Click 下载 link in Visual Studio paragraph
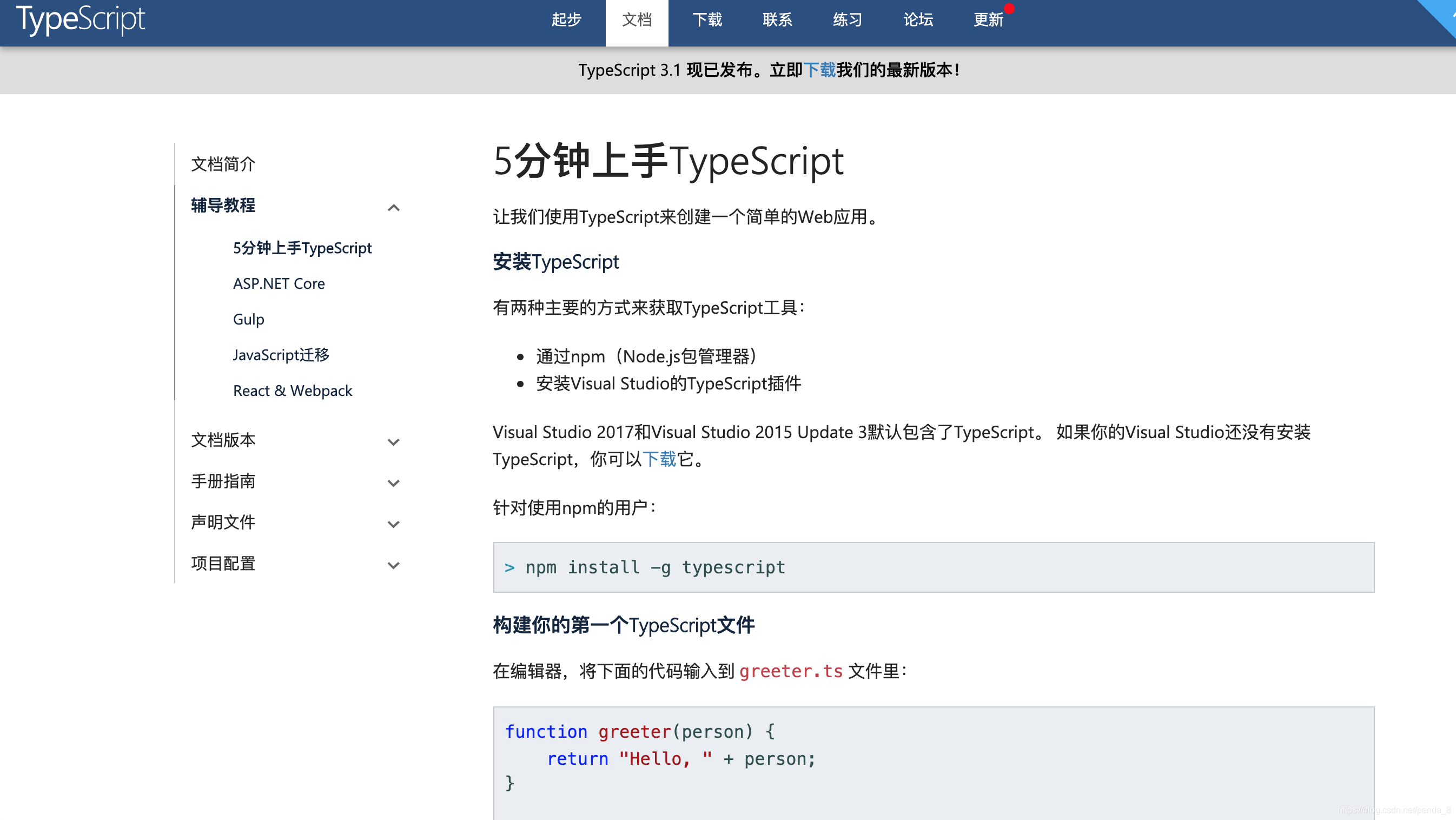This screenshot has height=820, width=1456. pos(659,459)
